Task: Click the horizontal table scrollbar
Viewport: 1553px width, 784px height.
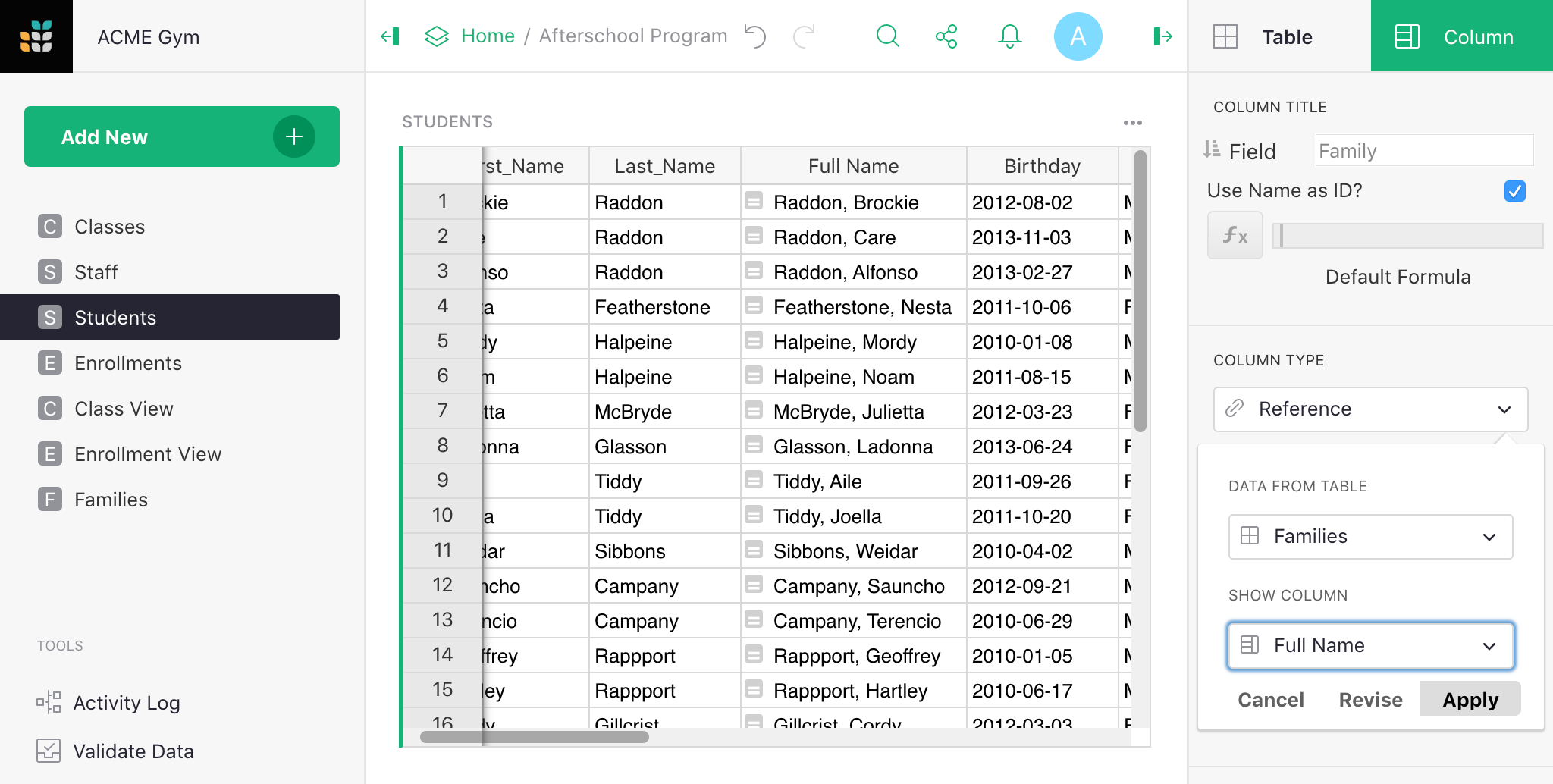Action: (x=535, y=737)
